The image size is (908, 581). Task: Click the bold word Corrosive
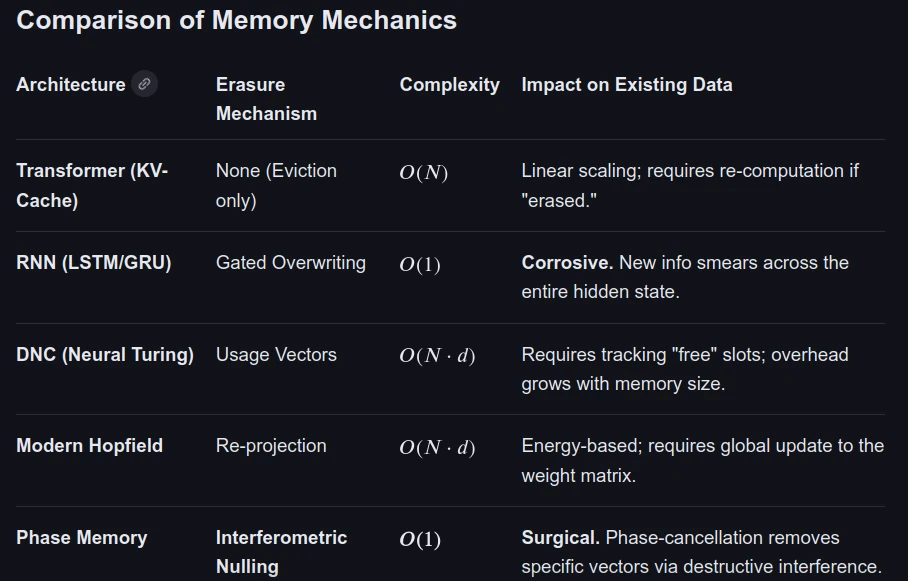click(567, 263)
